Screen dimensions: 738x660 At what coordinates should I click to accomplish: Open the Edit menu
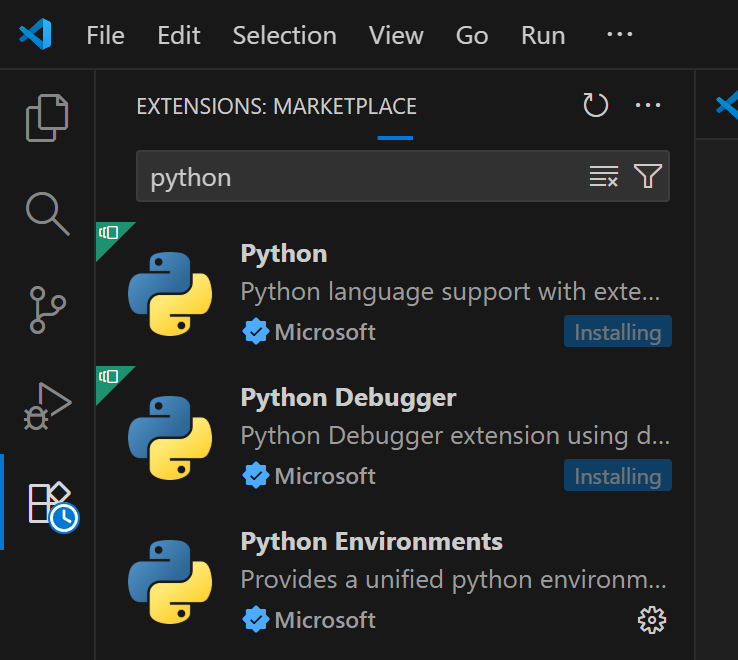(x=179, y=35)
